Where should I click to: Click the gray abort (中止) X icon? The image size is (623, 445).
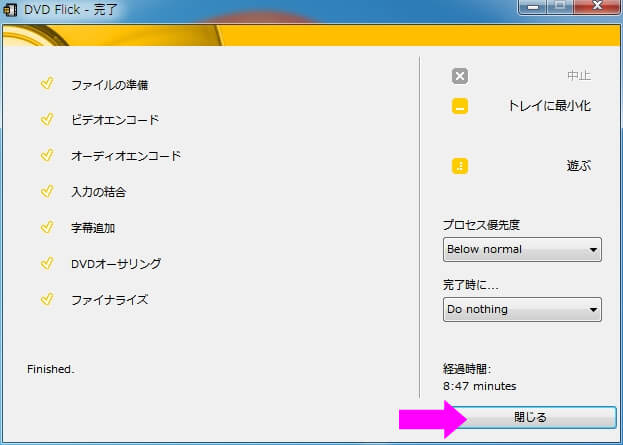[460, 76]
